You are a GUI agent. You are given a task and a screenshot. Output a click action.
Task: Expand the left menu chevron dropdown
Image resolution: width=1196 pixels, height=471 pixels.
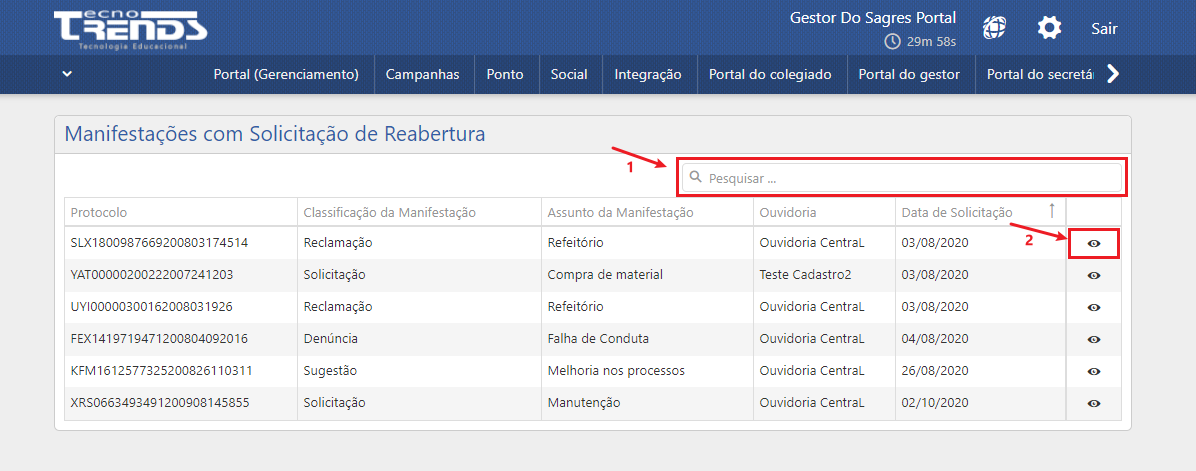click(x=67, y=73)
